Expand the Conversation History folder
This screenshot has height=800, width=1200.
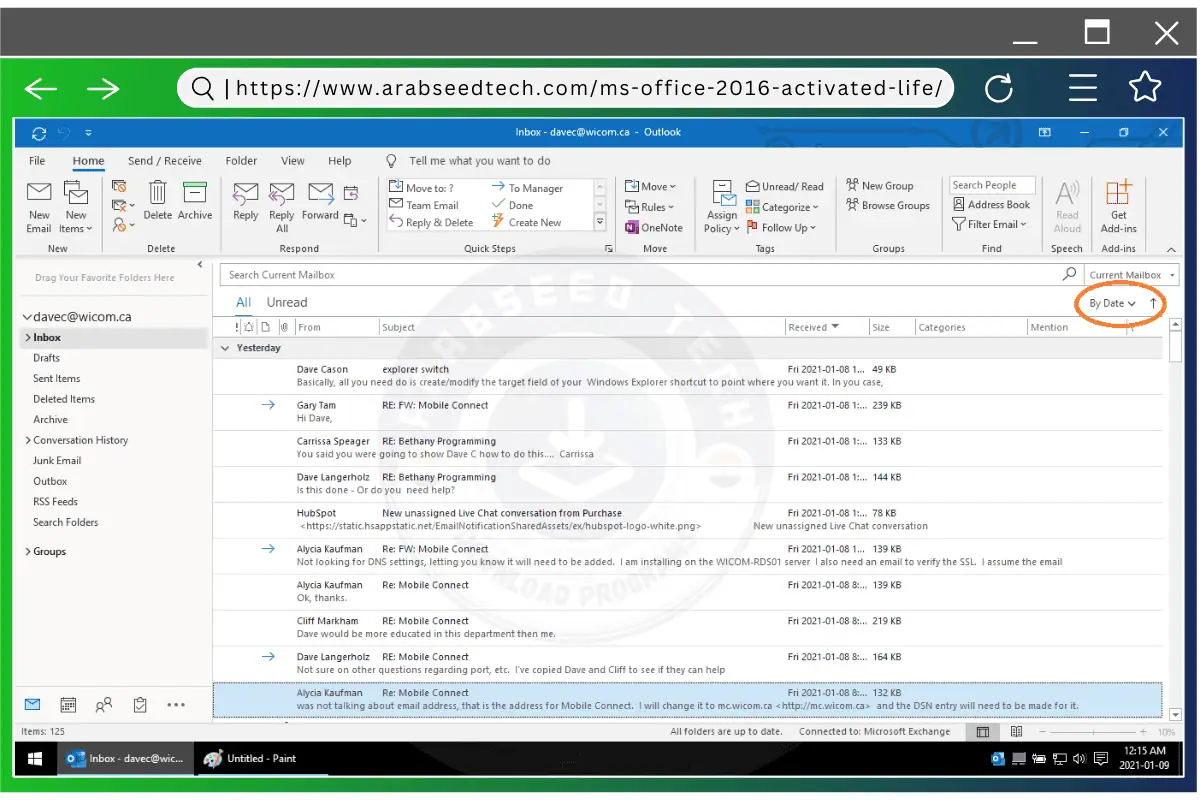pos(29,440)
